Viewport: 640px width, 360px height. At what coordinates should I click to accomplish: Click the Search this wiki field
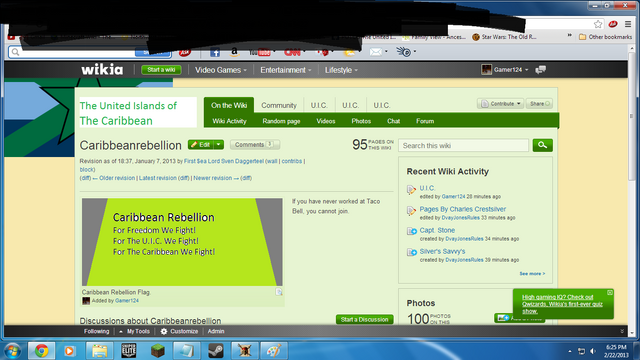(x=463, y=146)
